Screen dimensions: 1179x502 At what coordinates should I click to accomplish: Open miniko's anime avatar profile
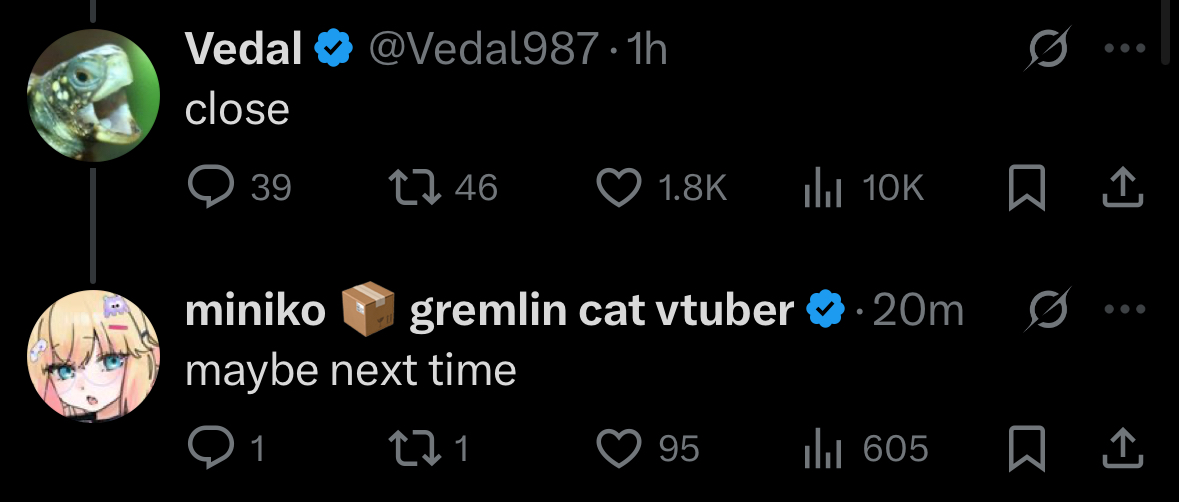[92, 356]
